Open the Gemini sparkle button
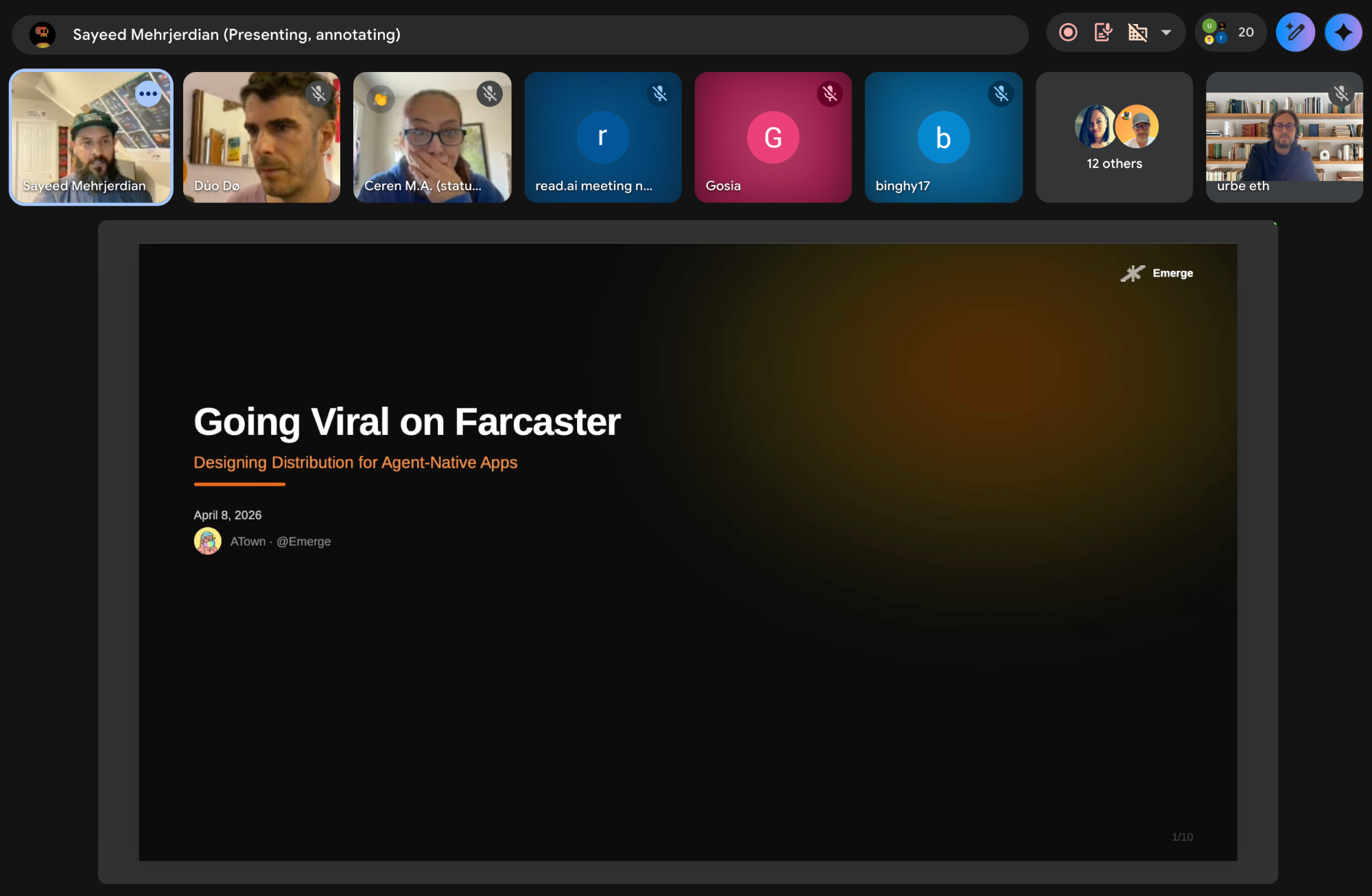 coord(1343,32)
